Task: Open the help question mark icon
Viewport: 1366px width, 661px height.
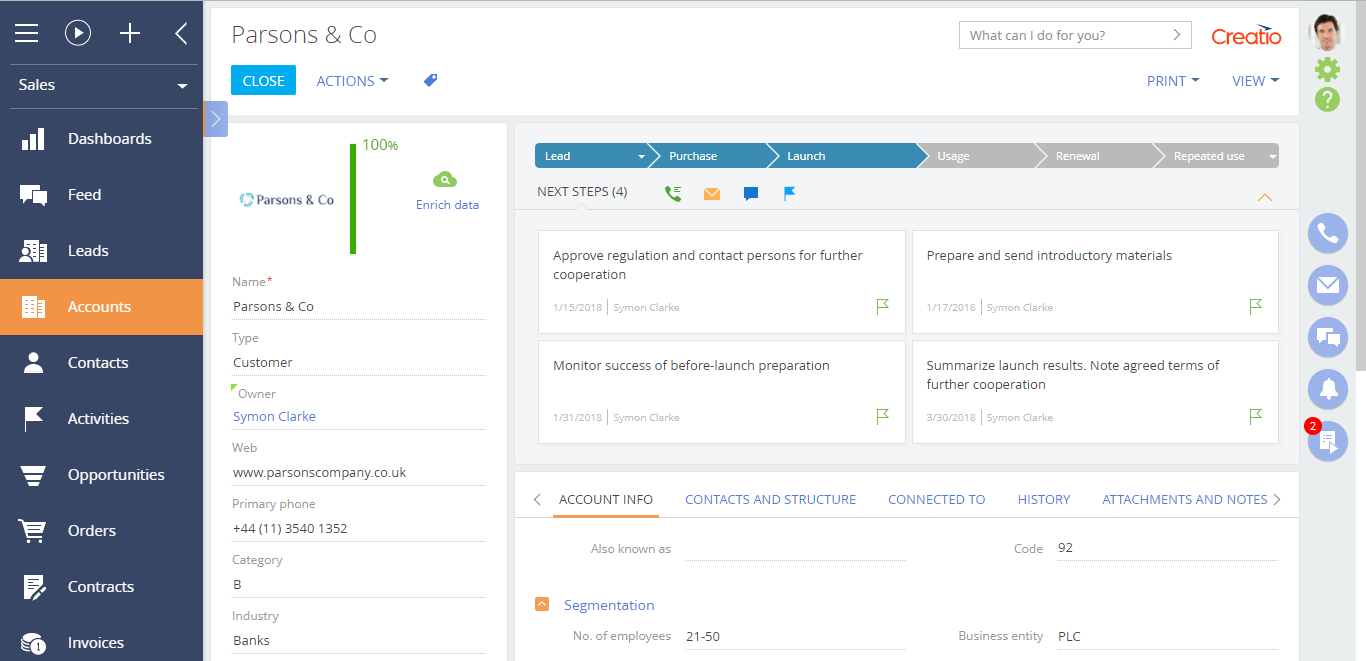Action: tap(1327, 99)
